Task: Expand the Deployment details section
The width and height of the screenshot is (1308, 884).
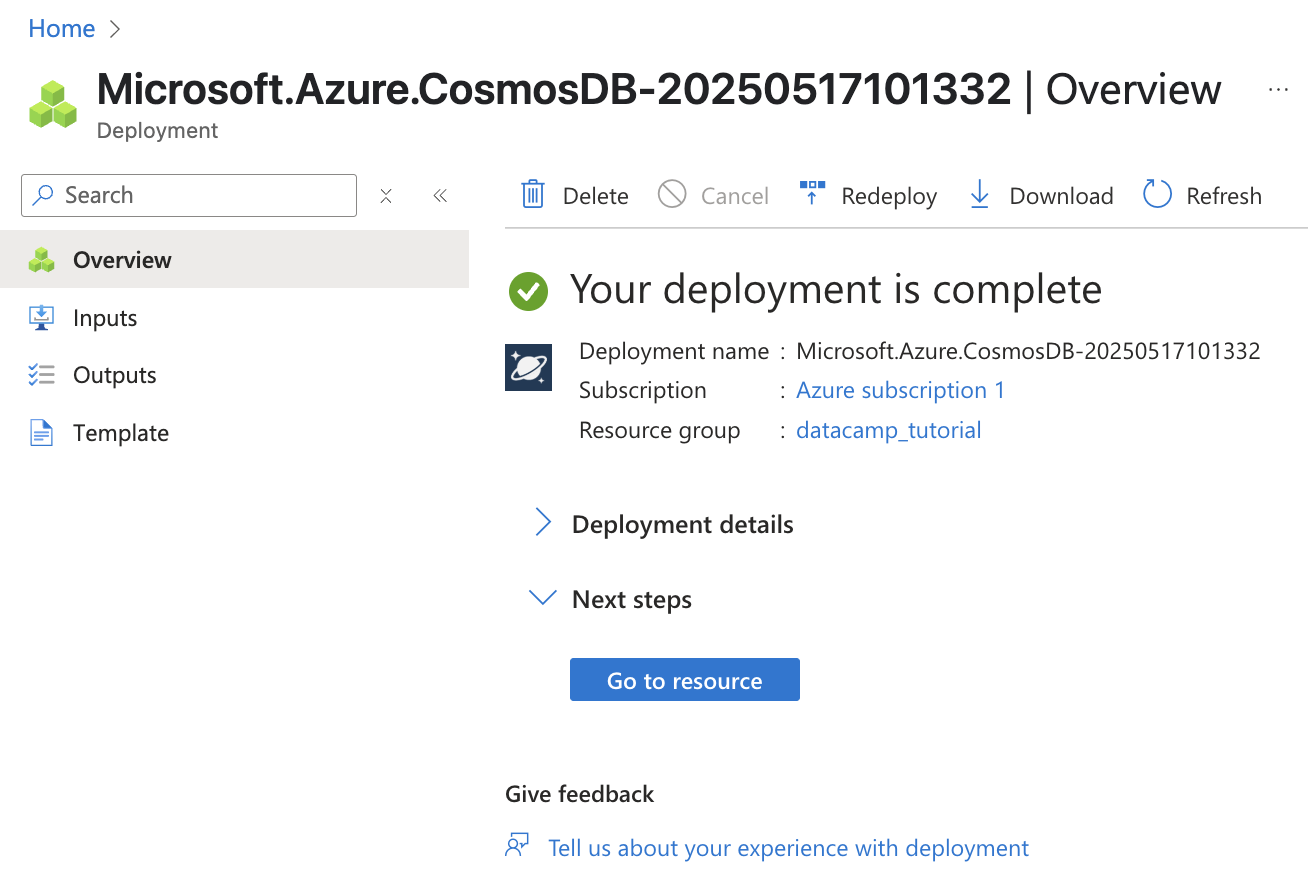Action: [543, 522]
